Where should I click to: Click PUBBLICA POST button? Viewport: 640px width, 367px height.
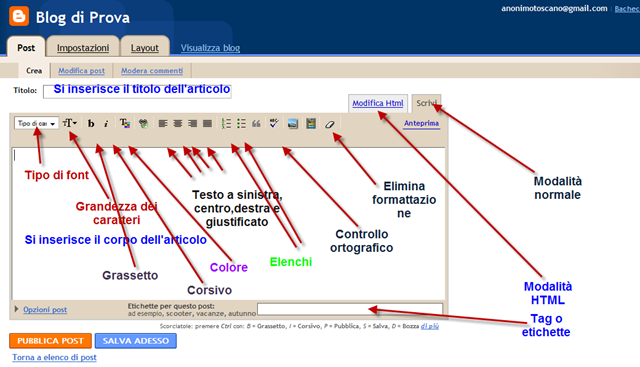[50, 341]
